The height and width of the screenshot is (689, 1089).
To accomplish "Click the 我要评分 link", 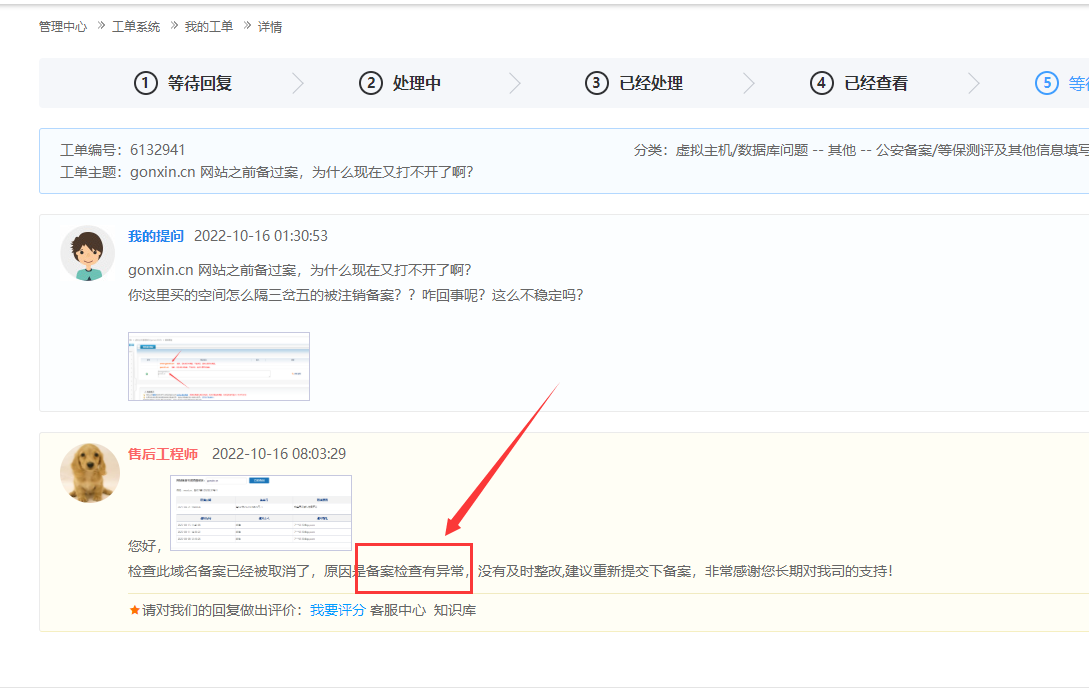I will coord(337,610).
